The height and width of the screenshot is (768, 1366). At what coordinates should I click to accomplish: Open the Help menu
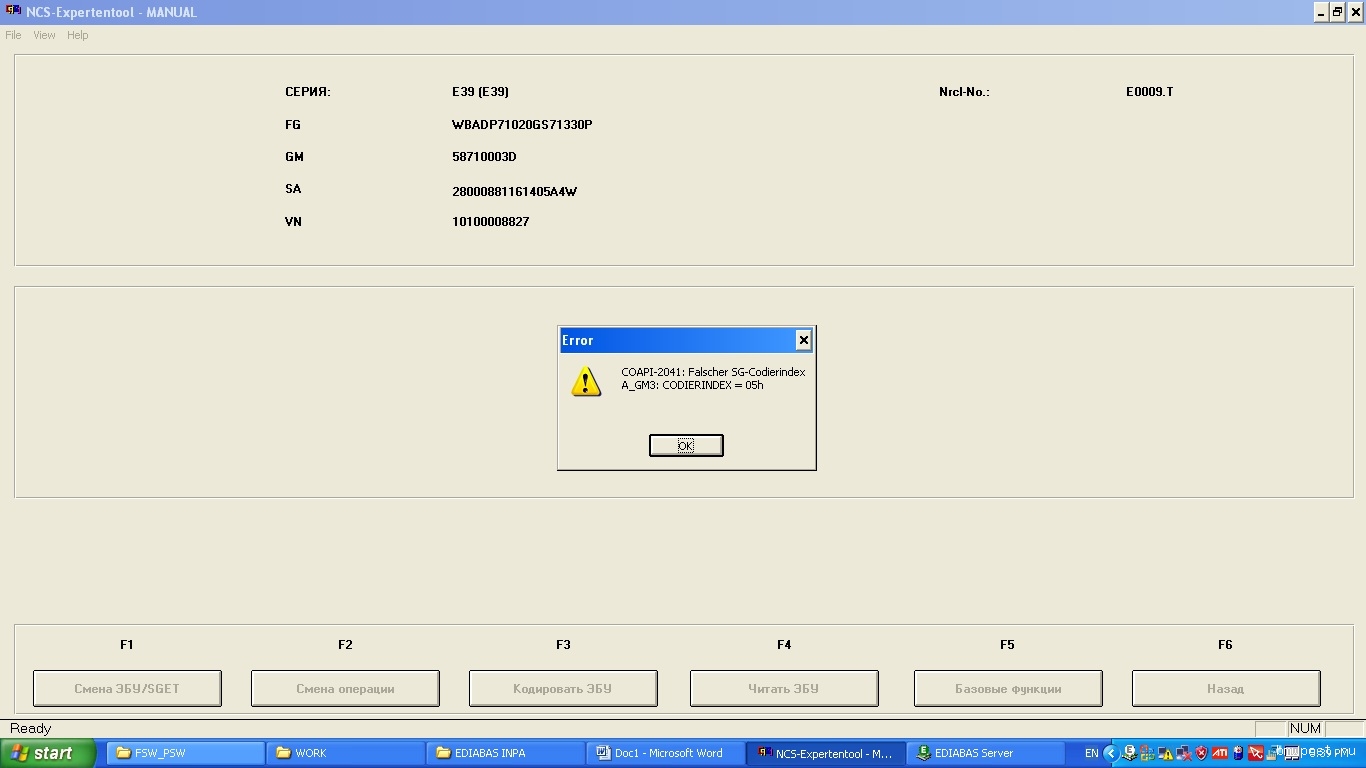click(x=77, y=35)
